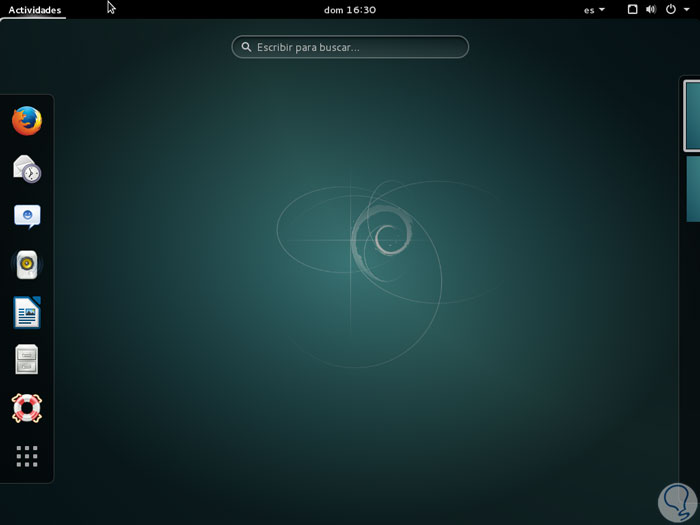This screenshot has height=525, width=700.
Task: Expand the system menu arrow
Action: tap(687, 9)
